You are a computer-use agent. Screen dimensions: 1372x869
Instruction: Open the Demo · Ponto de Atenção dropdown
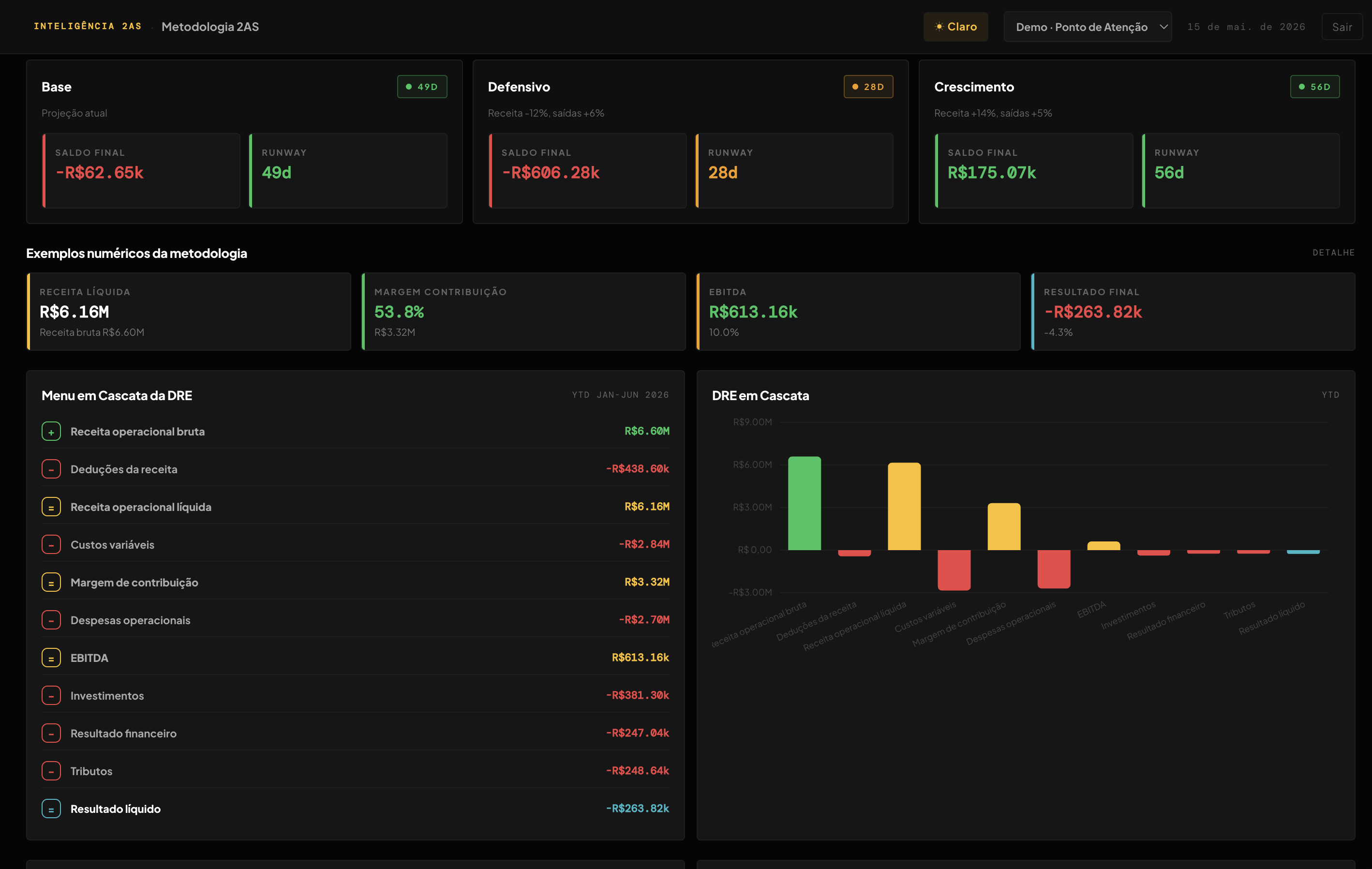(1087, 27)
